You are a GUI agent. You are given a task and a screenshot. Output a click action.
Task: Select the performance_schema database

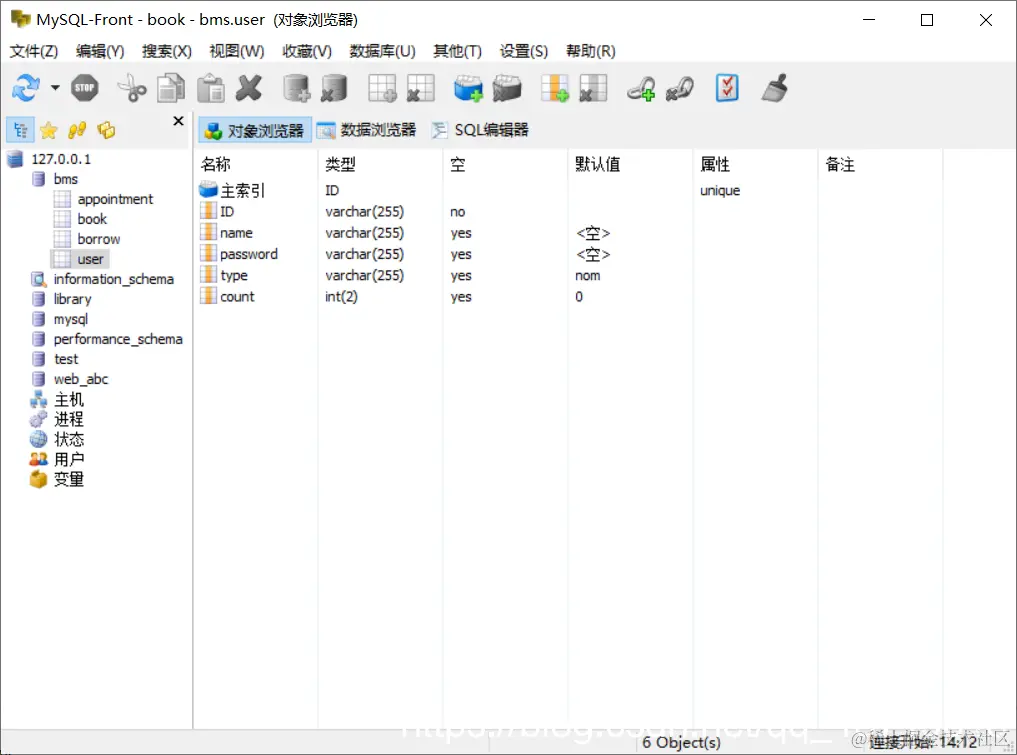pyautogui.click(x=118, y=339)
